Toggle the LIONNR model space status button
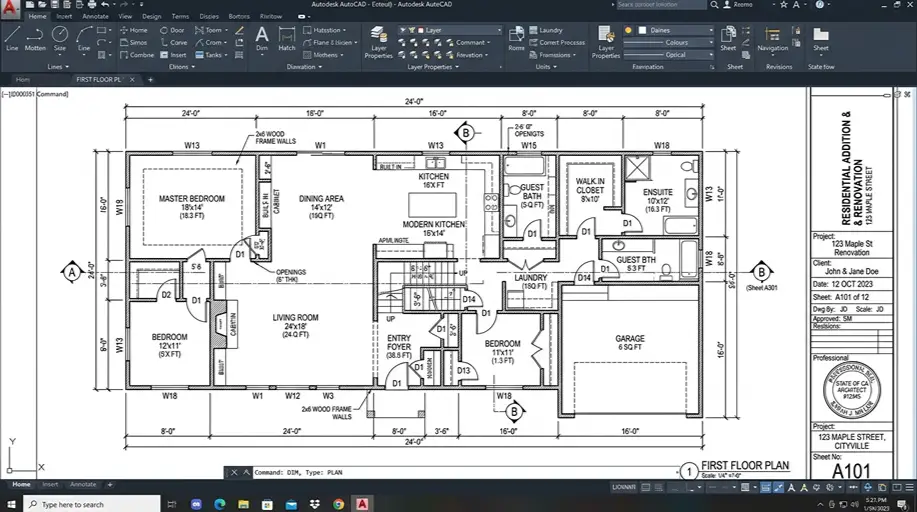 (x=623, y=487)
